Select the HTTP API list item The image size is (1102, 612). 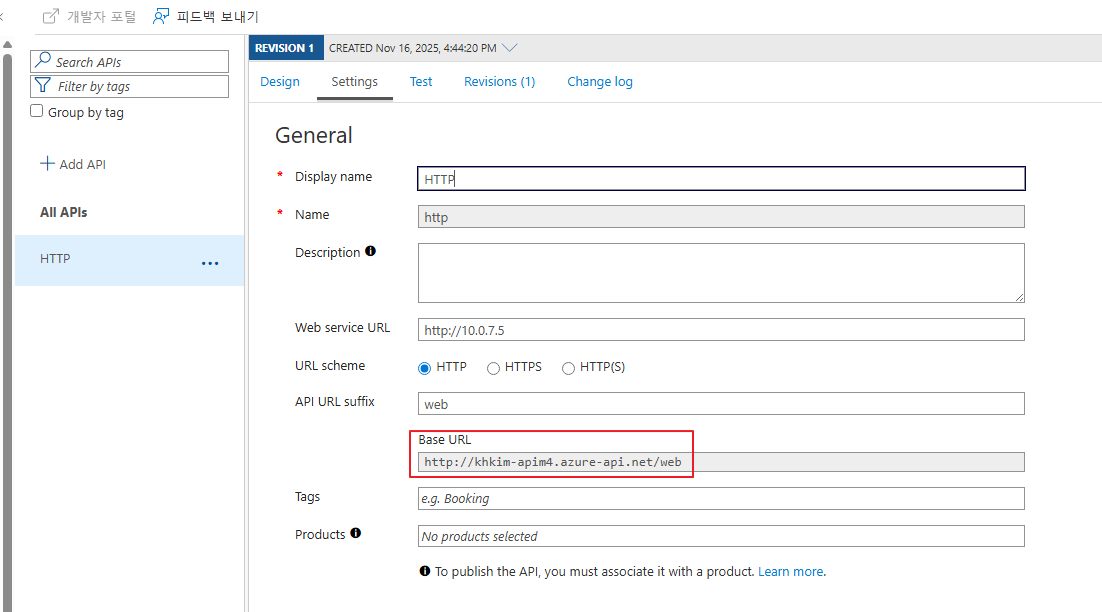(x=130, y=260)
